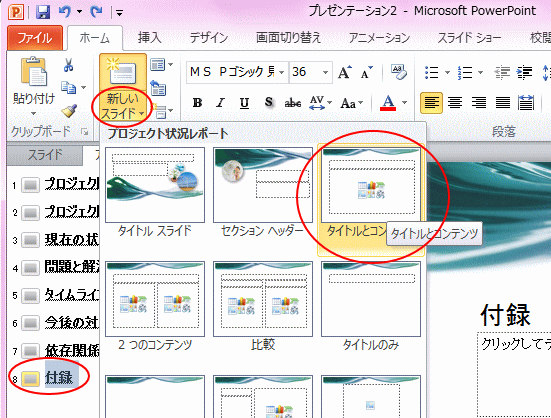Screen dimensions: 551x418
Task: Click the numbered list icon
Action: pos(465,73)
